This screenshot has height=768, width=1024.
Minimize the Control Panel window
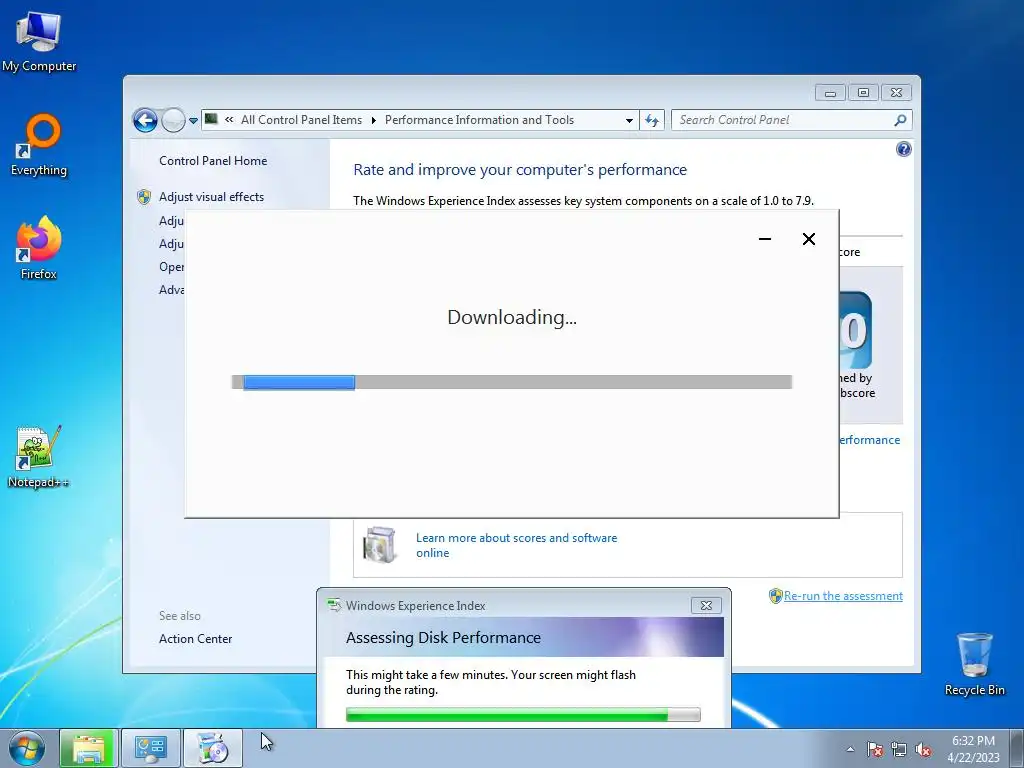tap(830, 93)
